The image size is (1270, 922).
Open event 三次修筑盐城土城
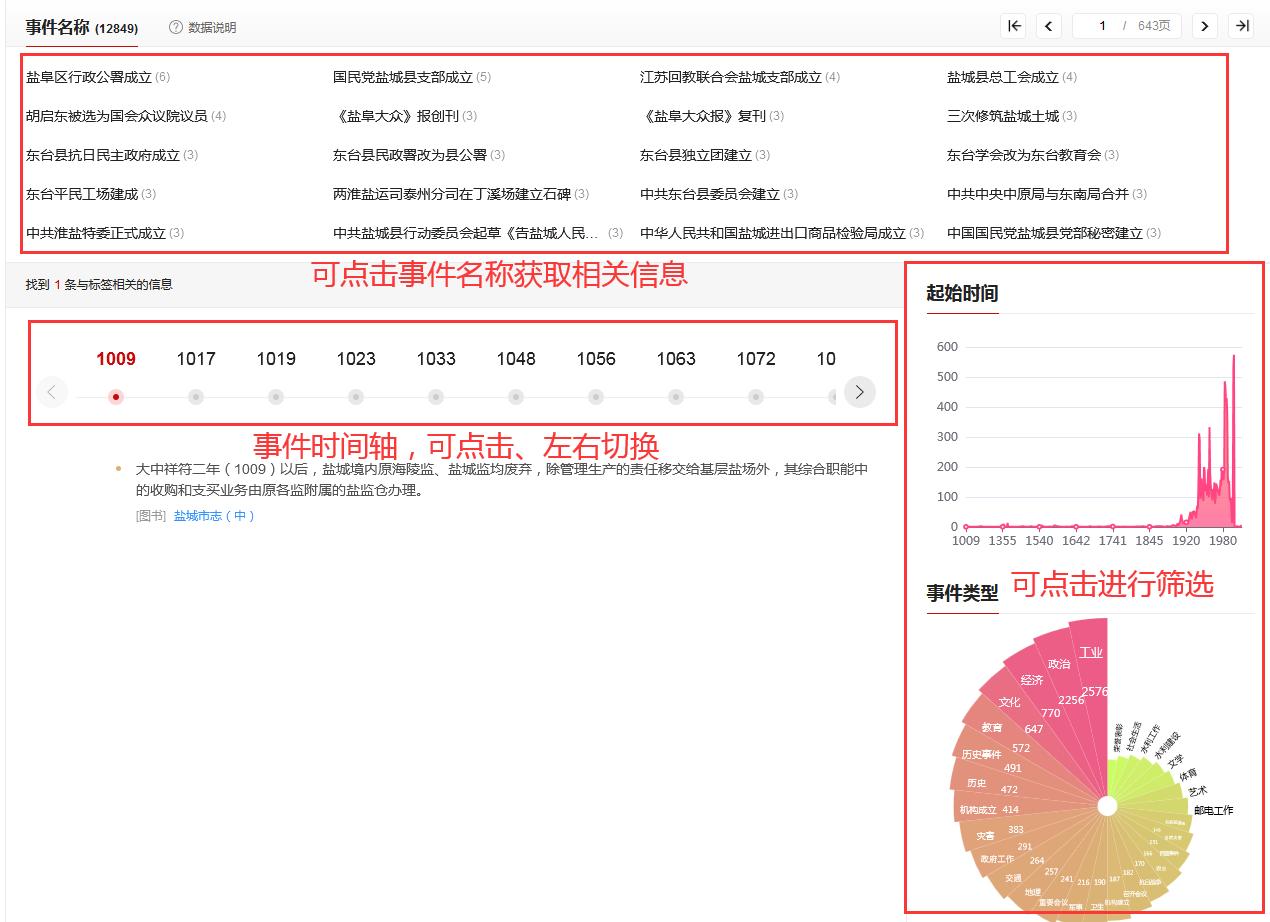(1003, 116)
